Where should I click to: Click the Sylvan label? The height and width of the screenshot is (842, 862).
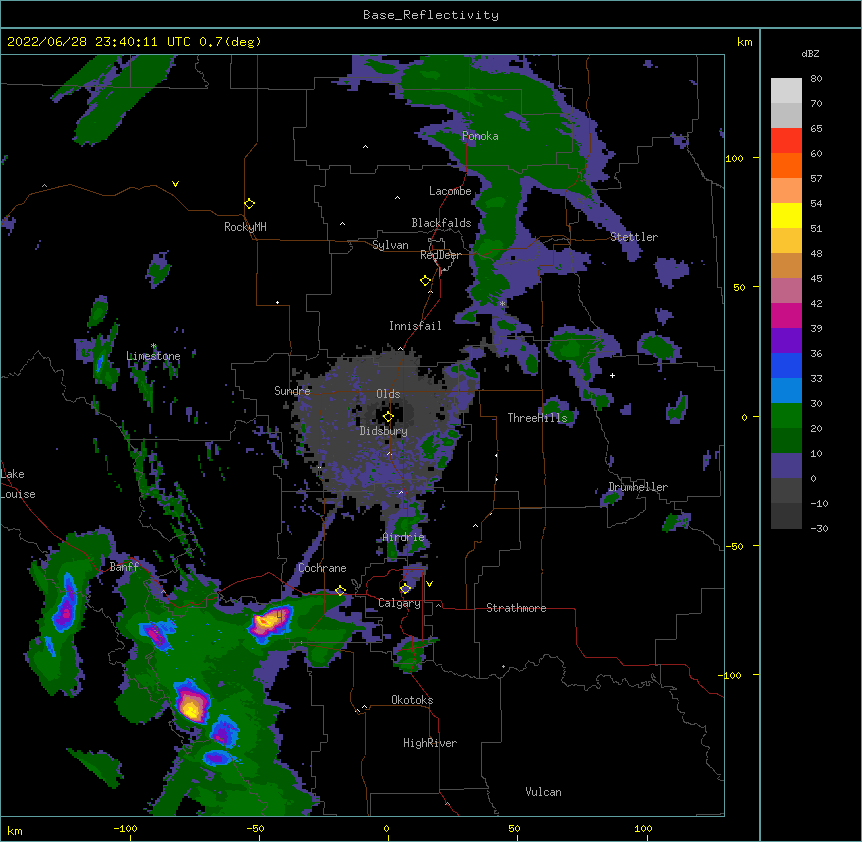[x=390, y=245]
